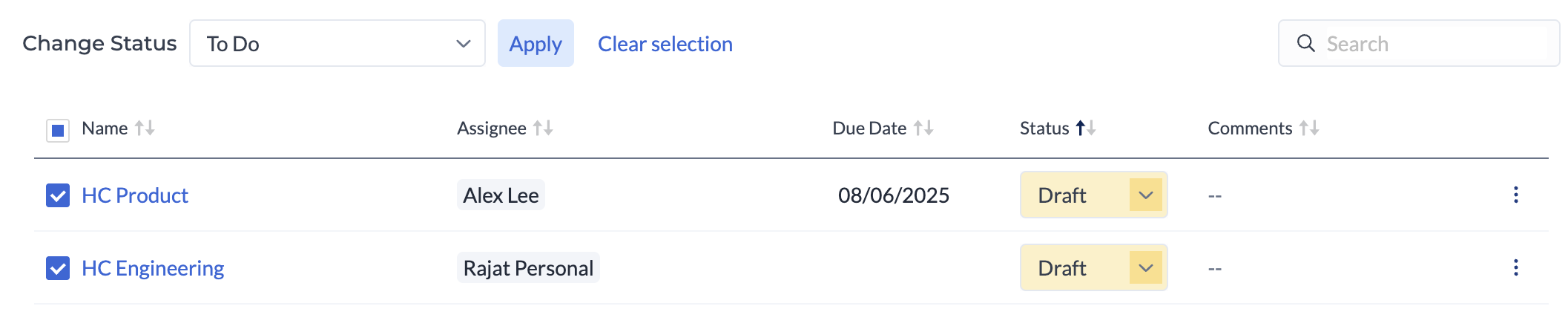Sort table by Assignee column
The width and height of the screenshot is (1568, 309).
543,129
